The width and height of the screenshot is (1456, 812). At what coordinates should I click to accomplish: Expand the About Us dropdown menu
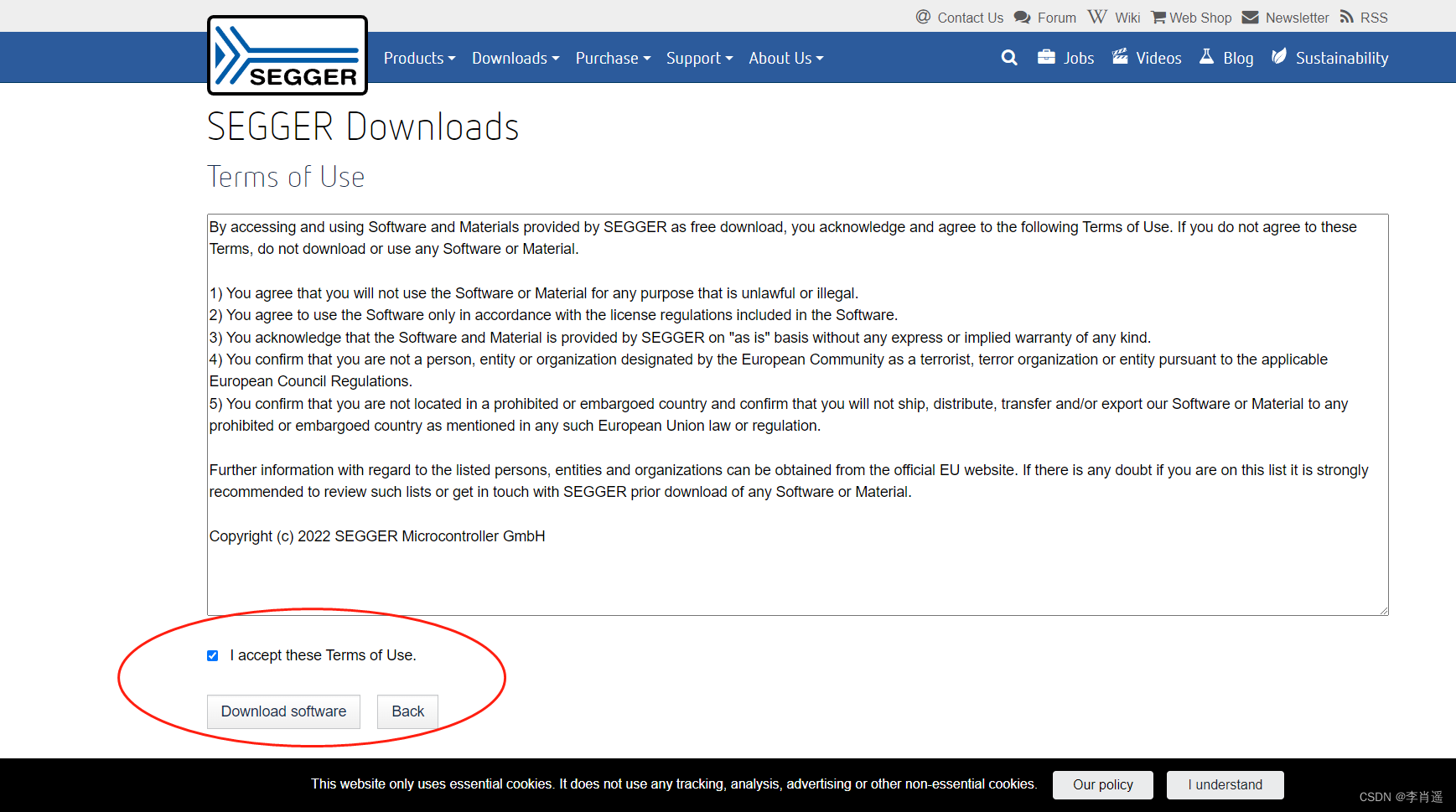pyautogui.click(x=786, y=58)
